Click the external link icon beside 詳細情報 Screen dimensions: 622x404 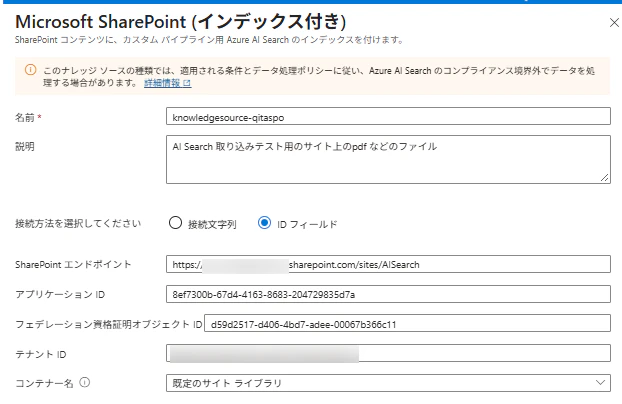point(187,83)
